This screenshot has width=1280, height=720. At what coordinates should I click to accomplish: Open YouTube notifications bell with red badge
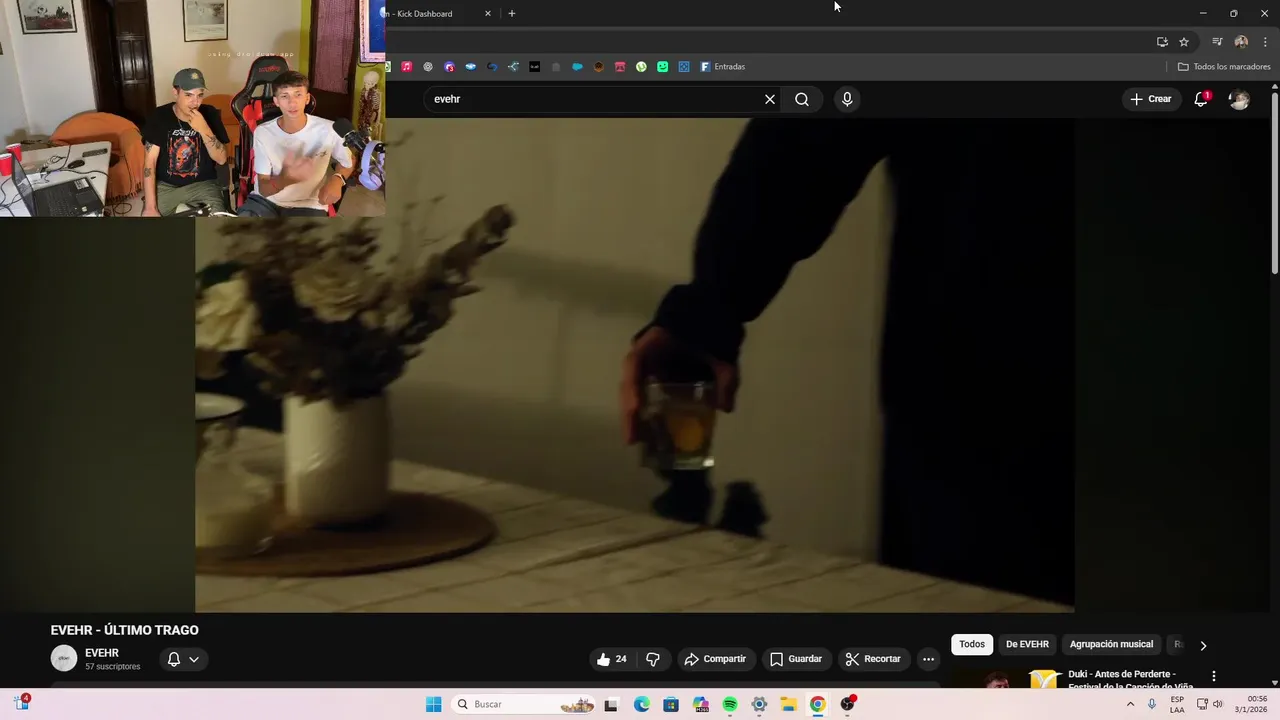[x=1201, y=99]
